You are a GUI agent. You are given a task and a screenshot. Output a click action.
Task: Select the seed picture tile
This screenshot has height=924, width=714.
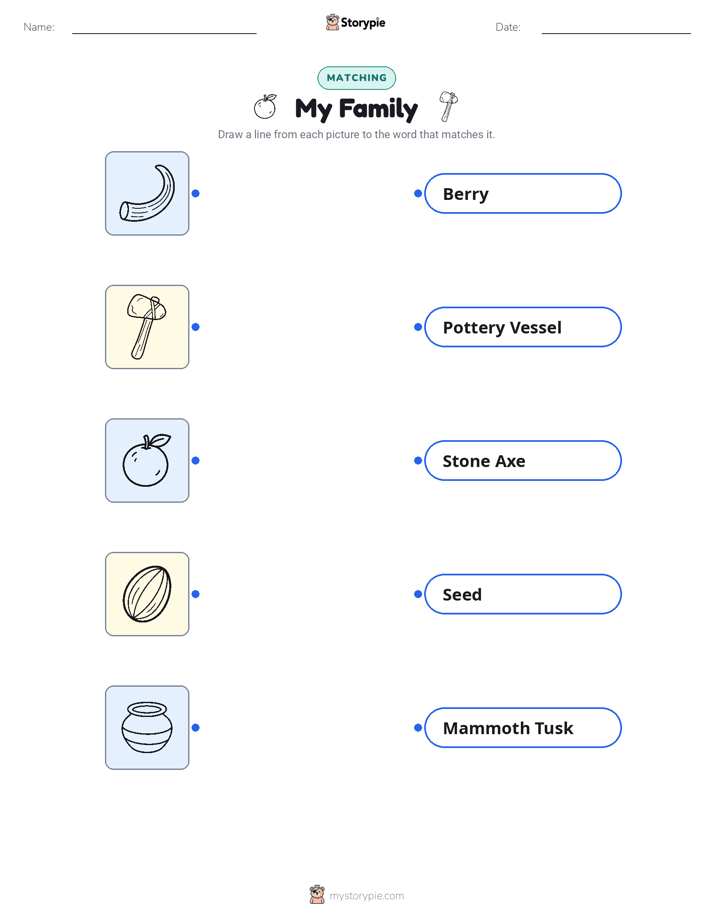coord(147,594)
